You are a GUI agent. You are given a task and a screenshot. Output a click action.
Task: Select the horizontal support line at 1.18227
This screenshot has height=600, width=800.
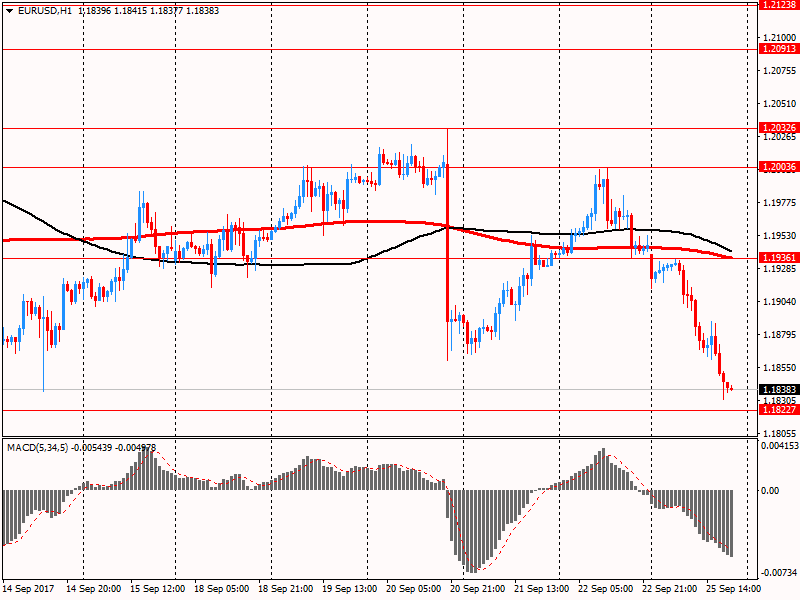(380, 410)
